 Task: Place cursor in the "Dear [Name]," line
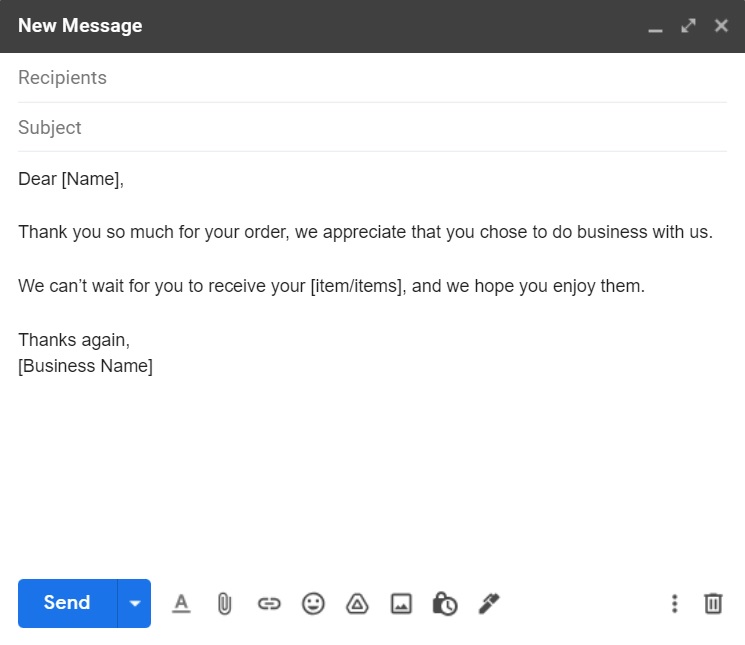click(x=70, y=180)
